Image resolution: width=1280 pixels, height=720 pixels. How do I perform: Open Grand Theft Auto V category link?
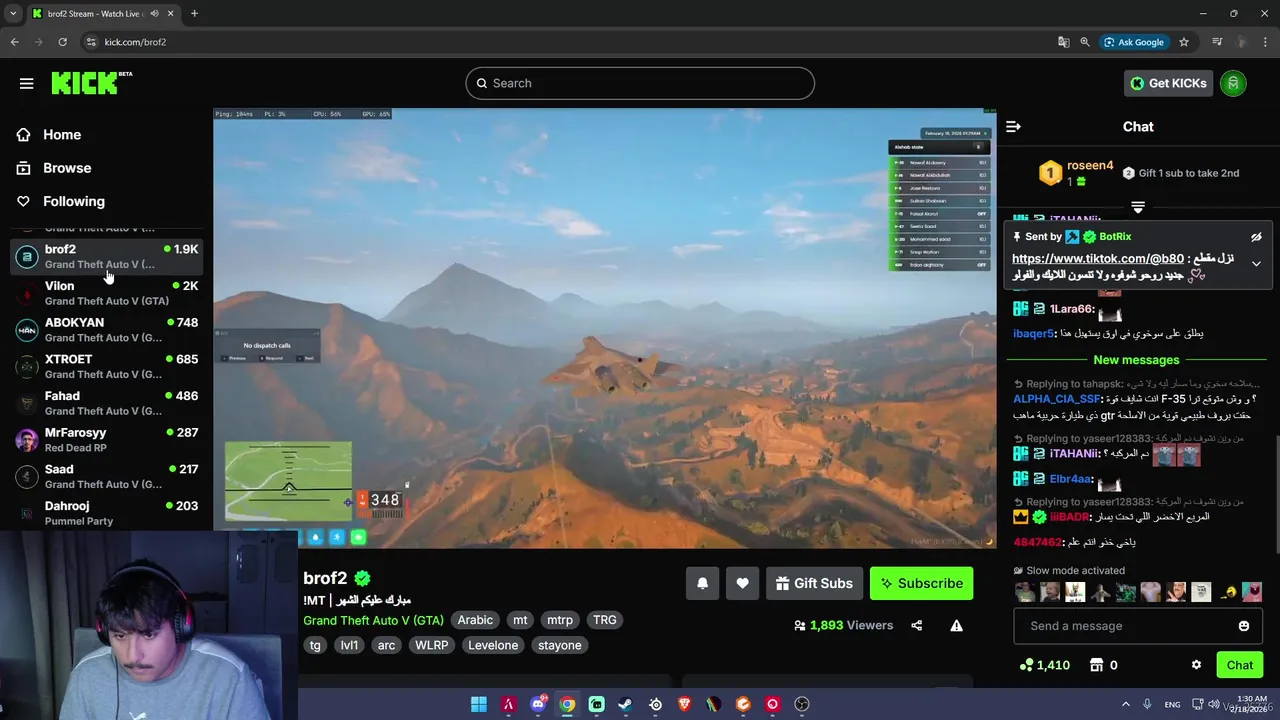373,620
